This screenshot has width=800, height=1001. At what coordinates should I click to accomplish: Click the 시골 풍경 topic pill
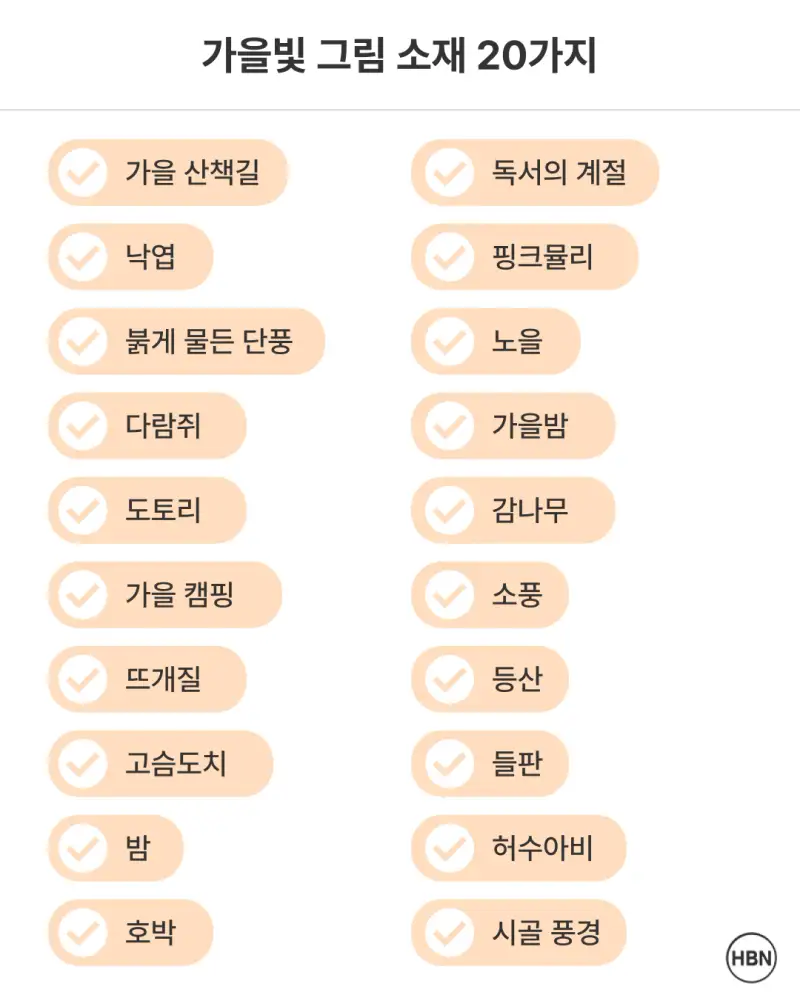519,933
